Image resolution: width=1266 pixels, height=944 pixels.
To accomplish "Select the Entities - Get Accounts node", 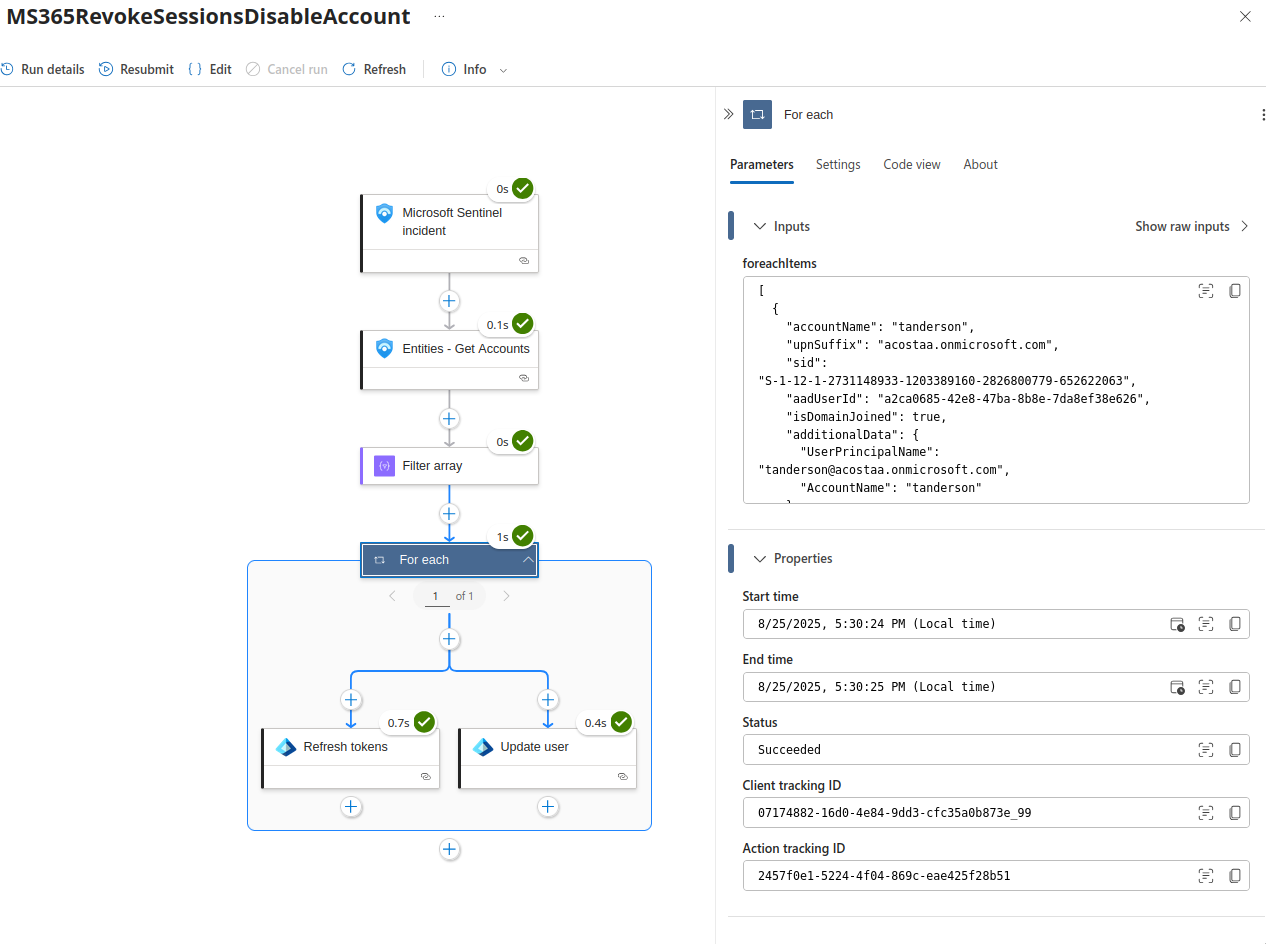I will (449, 359).
